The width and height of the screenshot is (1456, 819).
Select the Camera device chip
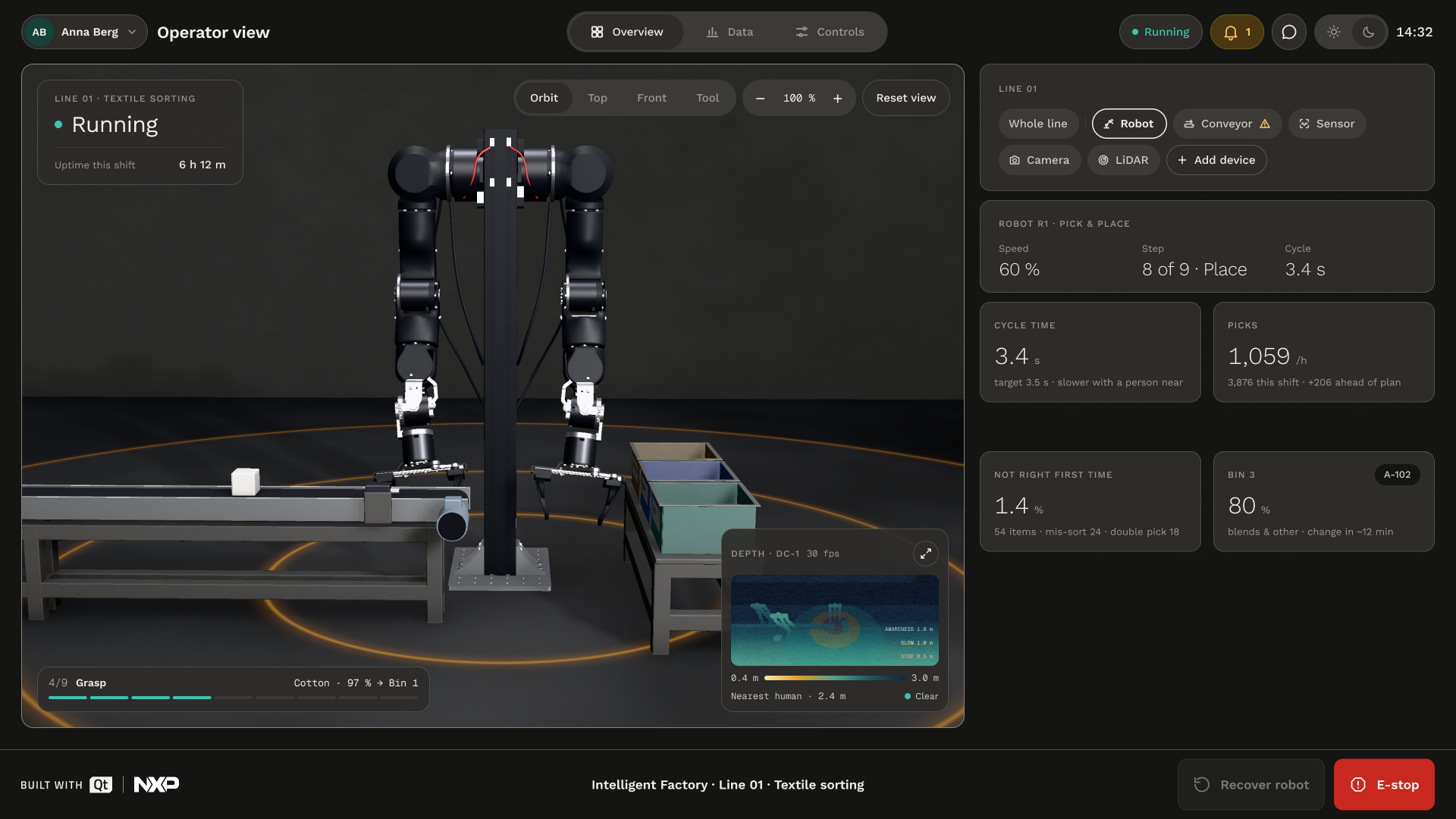coord(1040,160)
